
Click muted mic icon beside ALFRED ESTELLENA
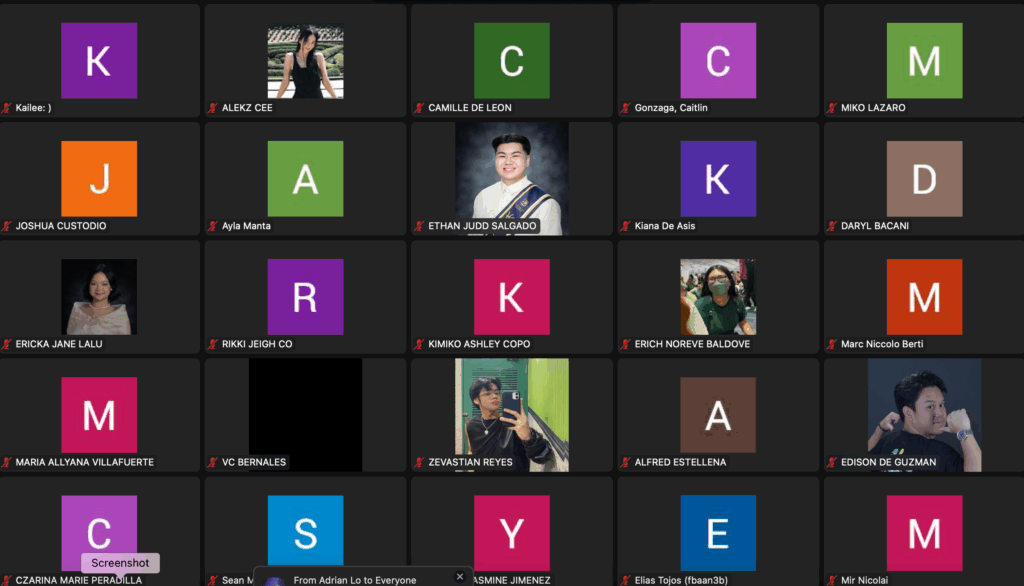(x=625, y=463)
